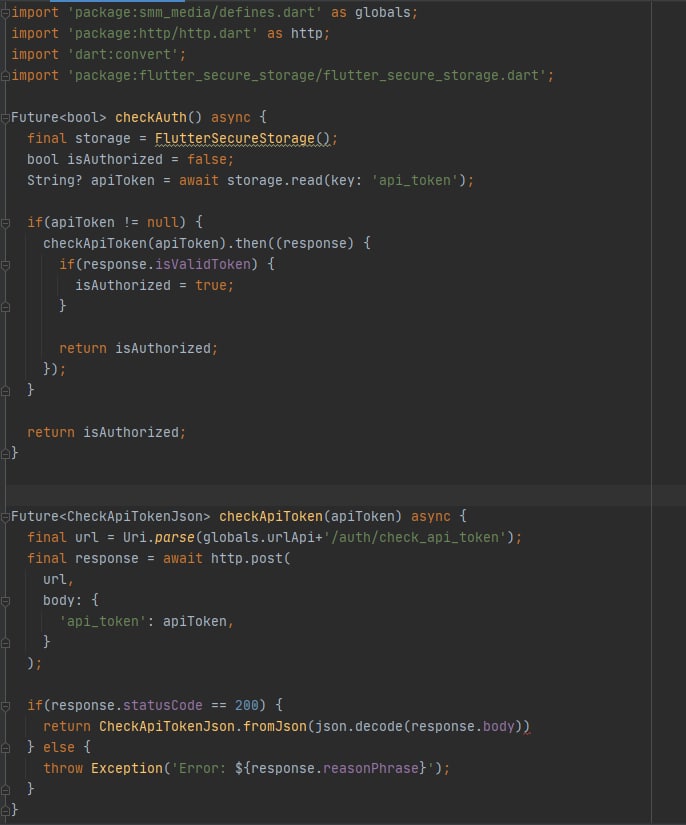Viewport: 686px width, 825px height.
Task: Click fold end marker closing the else block
Action: (x=5, y=790)
